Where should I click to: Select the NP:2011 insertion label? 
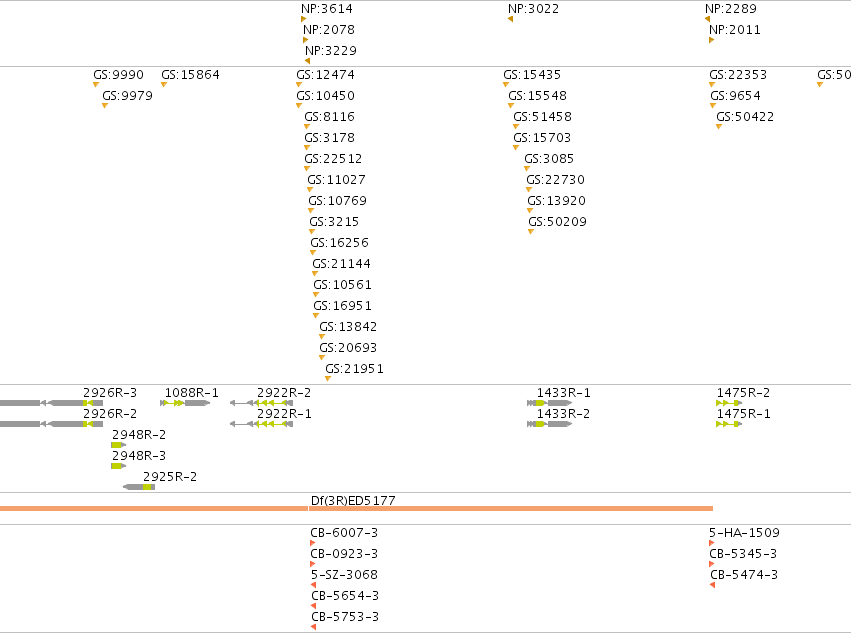pos(735,30)
